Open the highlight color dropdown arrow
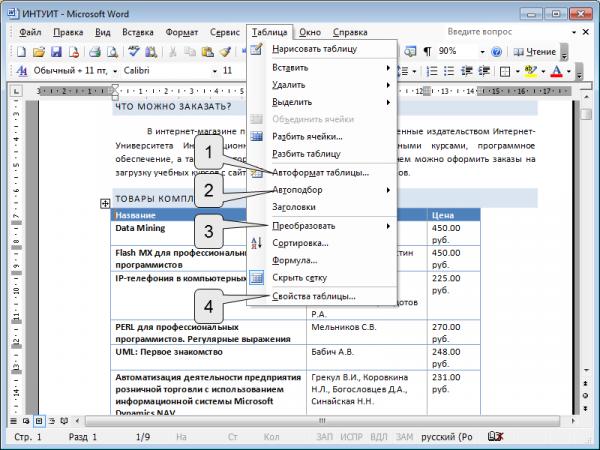Image resolution: width=600 pixels, height=450 pixels. click(543, 72)
